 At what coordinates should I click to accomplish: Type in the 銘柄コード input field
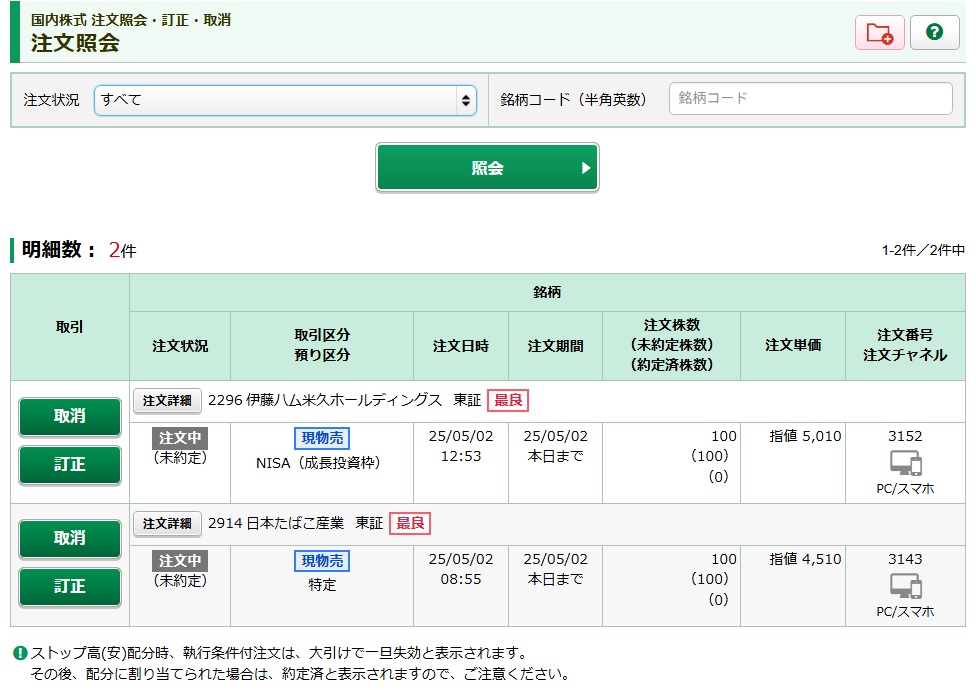coord(810,99)
